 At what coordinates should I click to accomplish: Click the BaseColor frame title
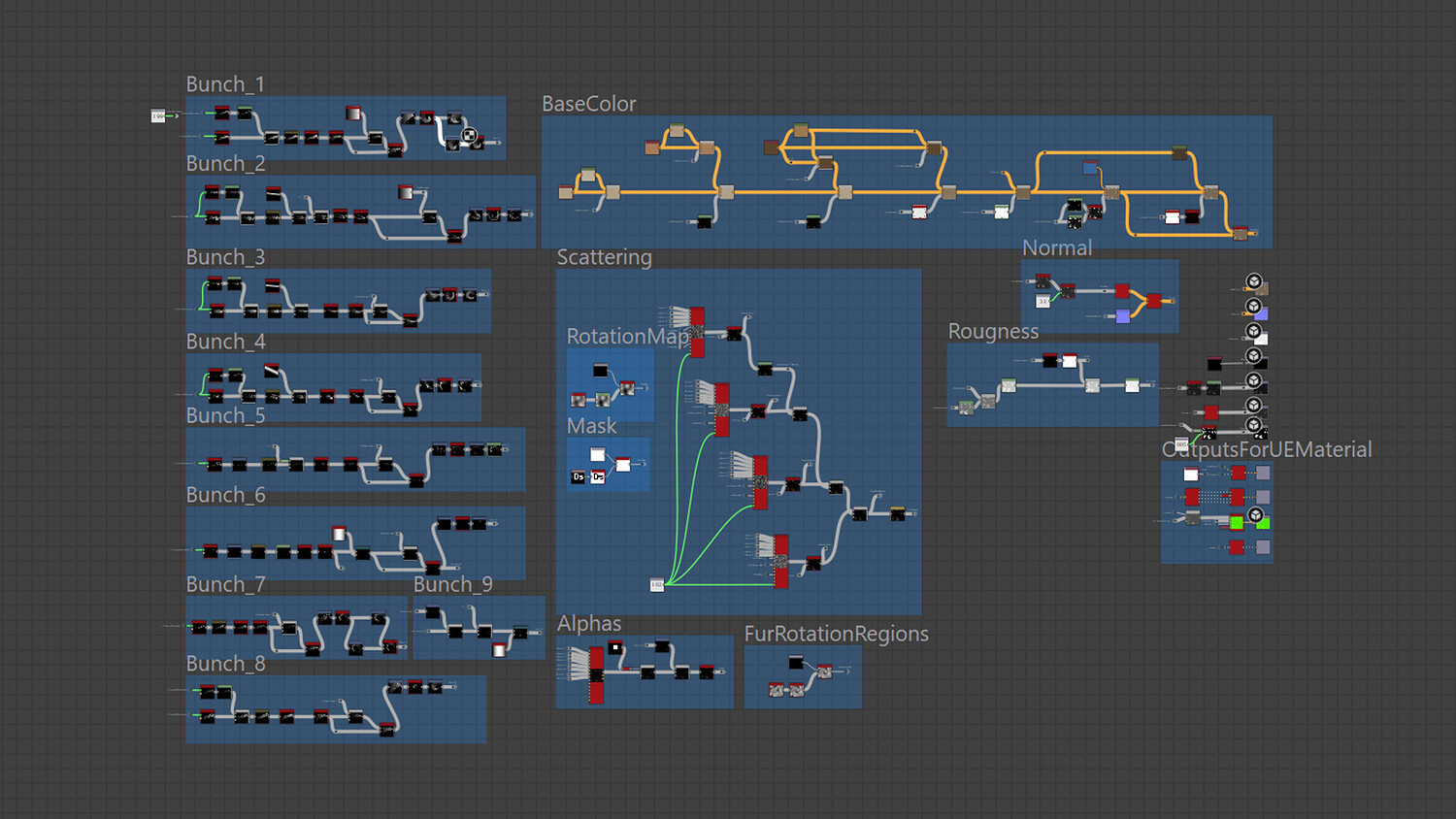(589, 104)
